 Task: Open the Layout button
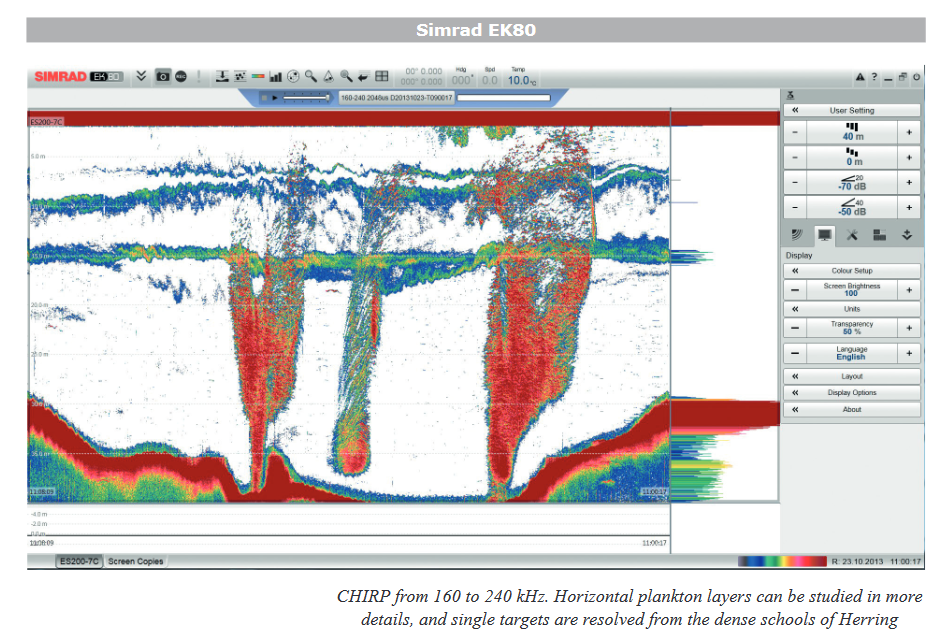pos(852,376)
